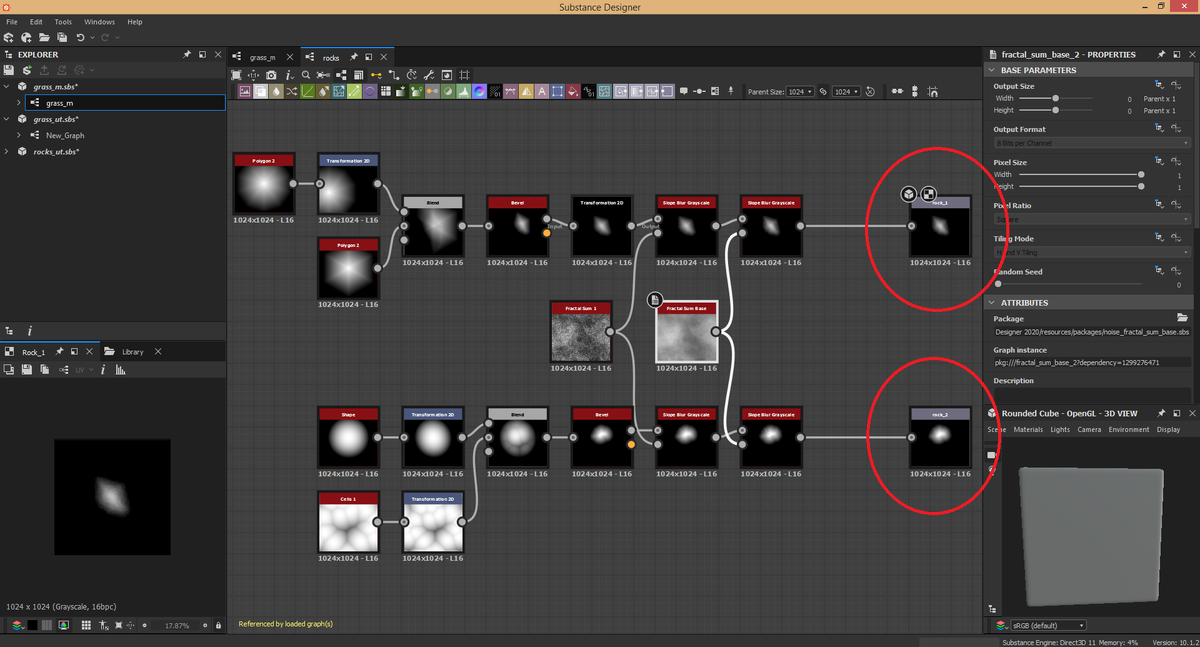Screen dimensions: 1200x647
Task: Collapse the ATTRIBUTES section
Action: [x=991, y=302]
